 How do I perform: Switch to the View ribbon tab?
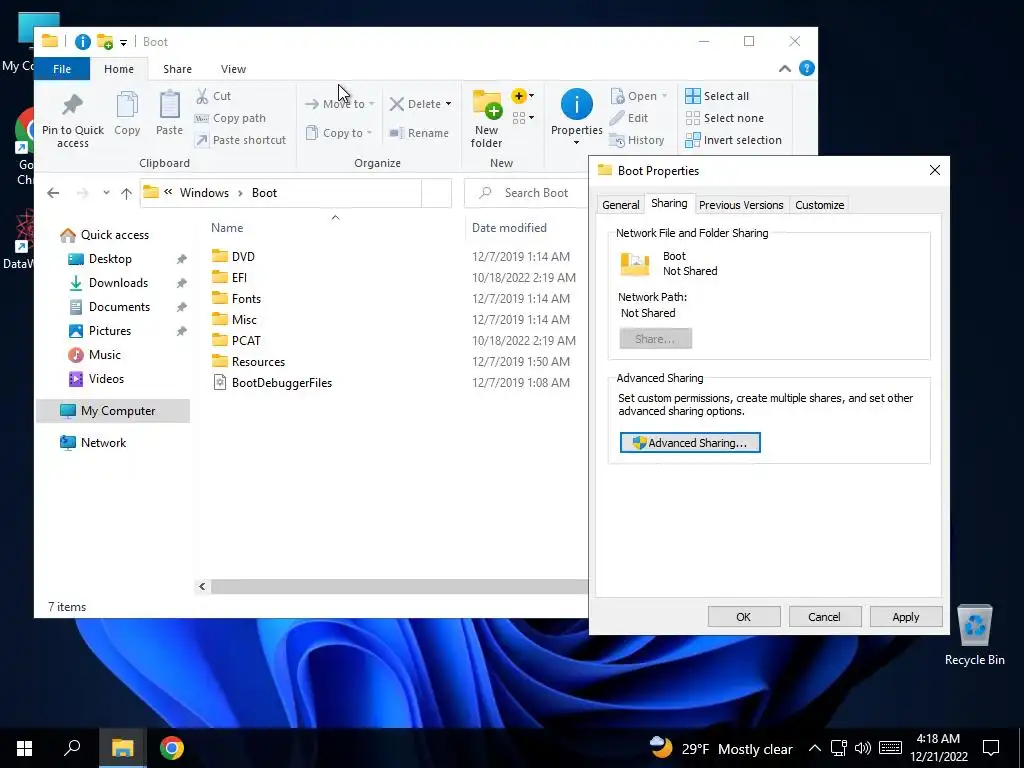click(233, 69)
